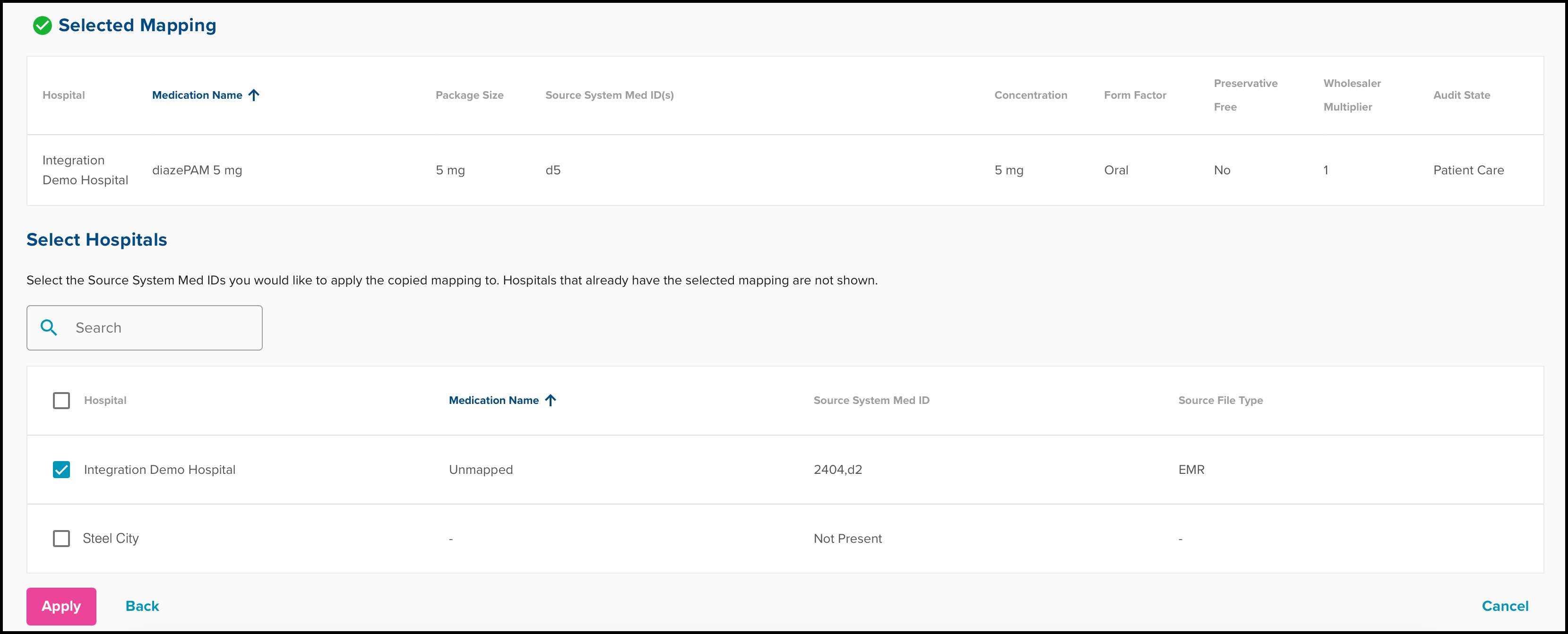Click the Steel City hospital row name
Image resolution: width=1568 pixels, height=634 pixels.
111,539
